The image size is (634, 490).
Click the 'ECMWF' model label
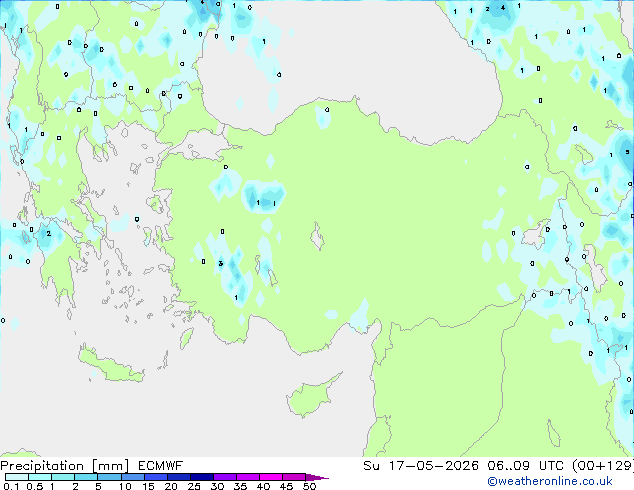[161, 466]
